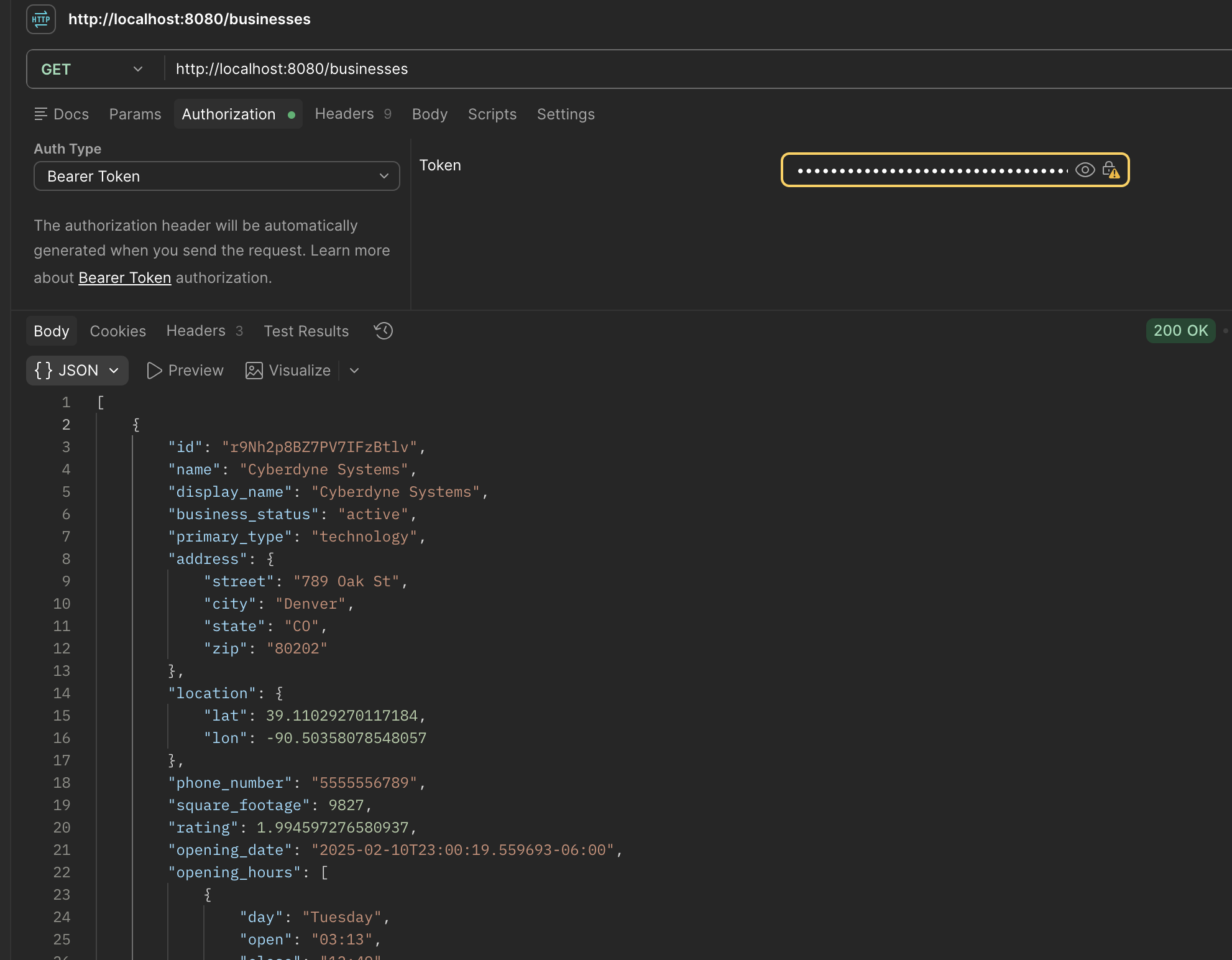
Task: Click the Visualize button
Action: point(288,371)
